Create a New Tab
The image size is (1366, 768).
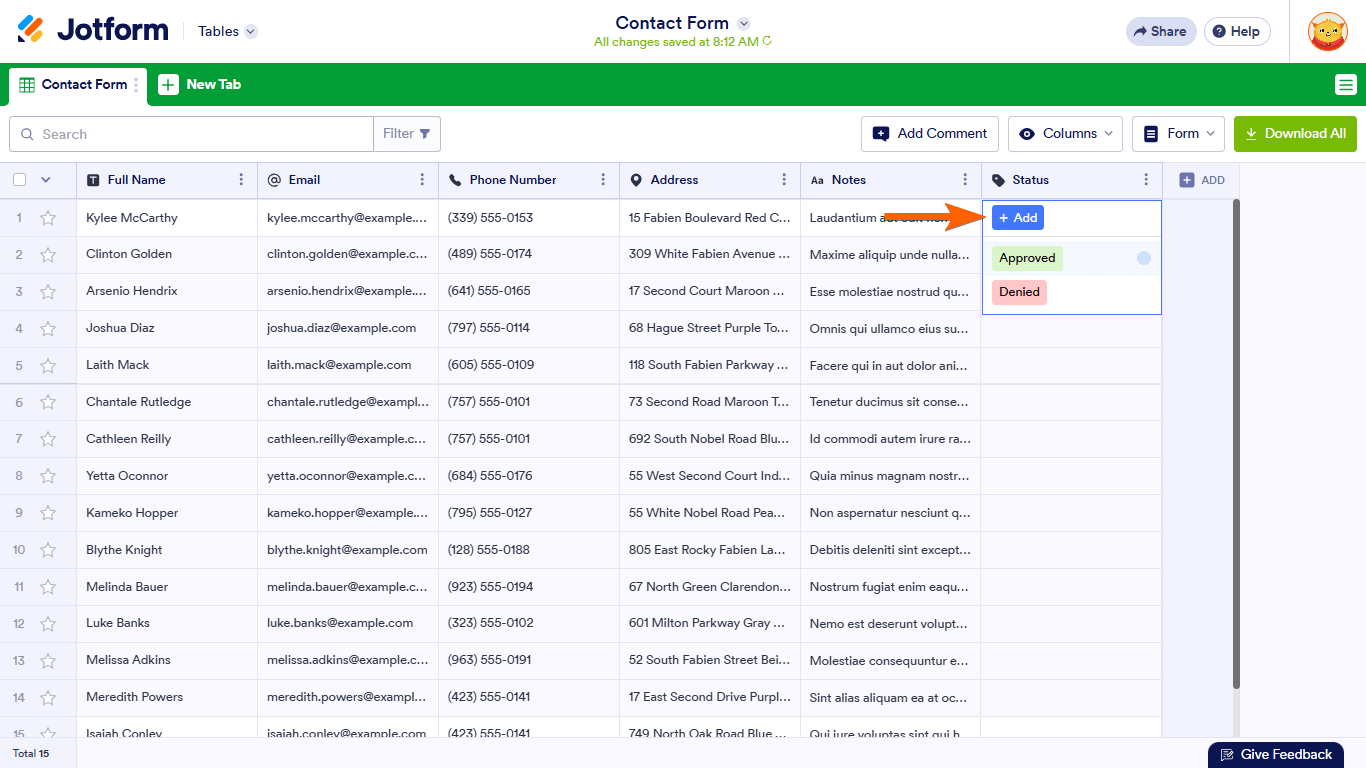pyautogui.click(x=200, y=85)
